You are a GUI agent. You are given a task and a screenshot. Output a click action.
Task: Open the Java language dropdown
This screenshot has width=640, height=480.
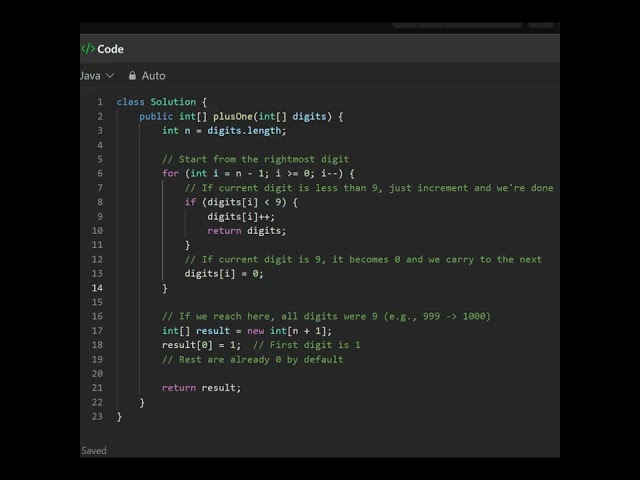click(97, 76)
